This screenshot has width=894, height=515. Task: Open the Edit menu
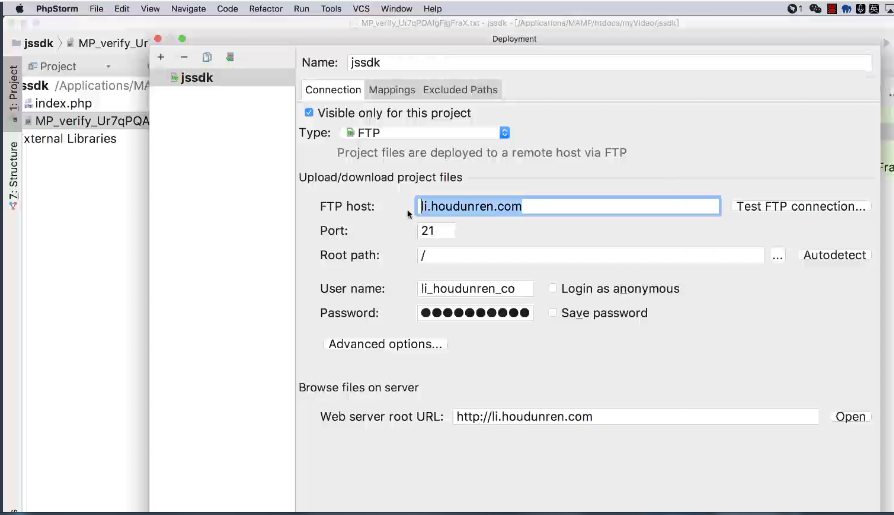[121, 9]
